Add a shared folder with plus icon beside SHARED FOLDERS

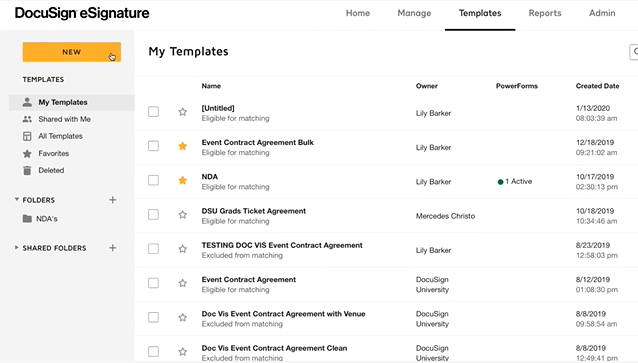coord(113,248)
